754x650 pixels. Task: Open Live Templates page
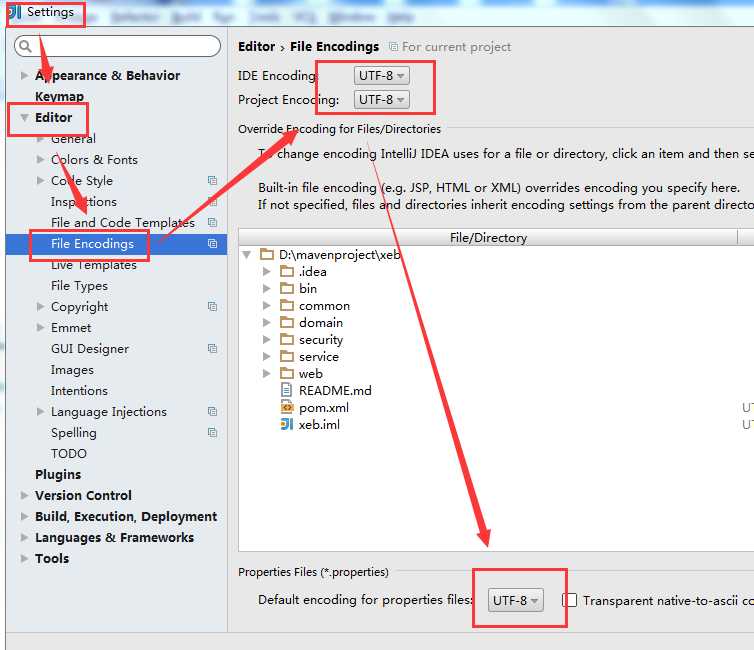click(94, 265)
